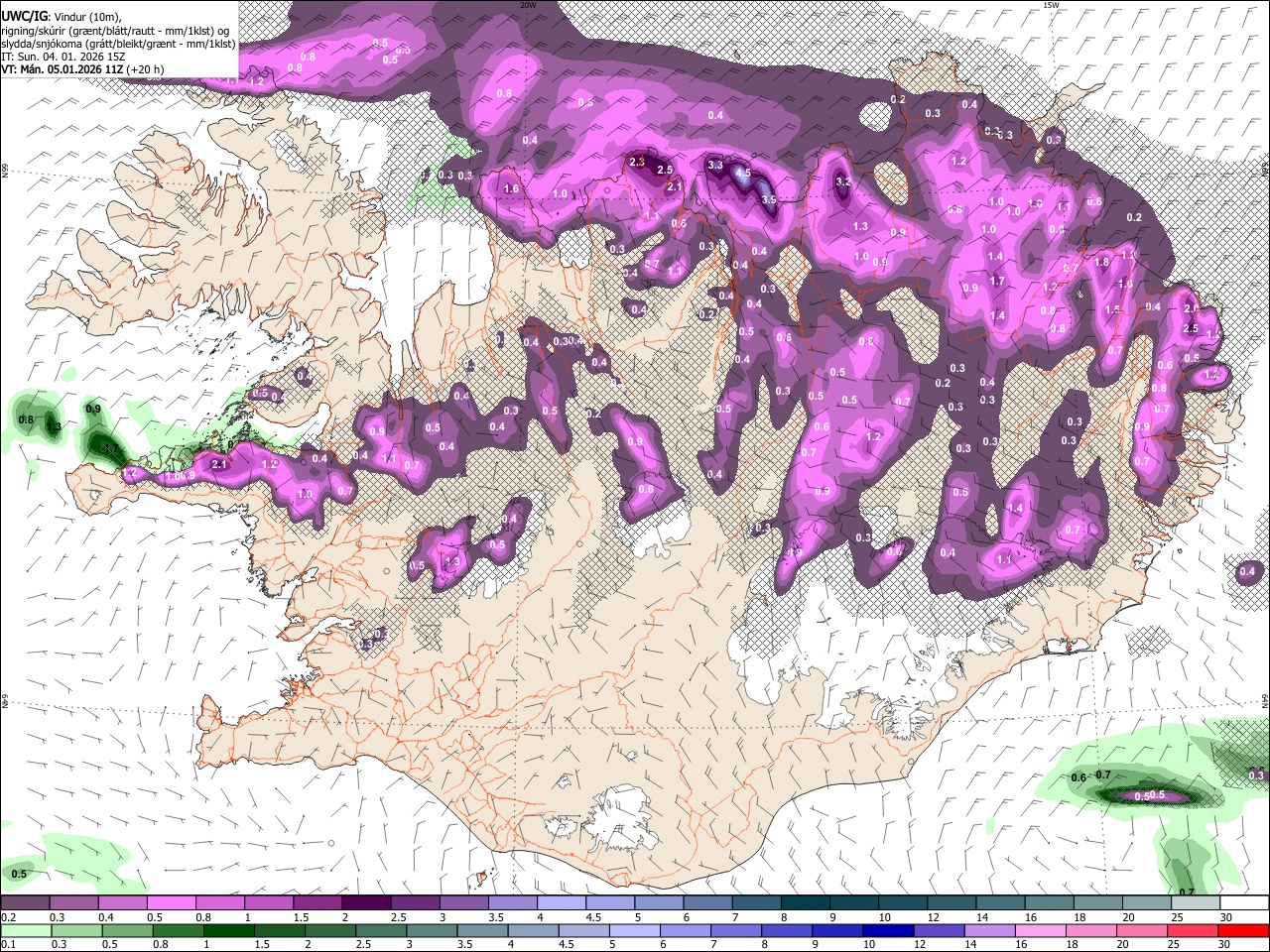Screen dimensions: 1270x952
Task: Click the '2.3' snowfall value on the map
Action: tap(638, 161)
